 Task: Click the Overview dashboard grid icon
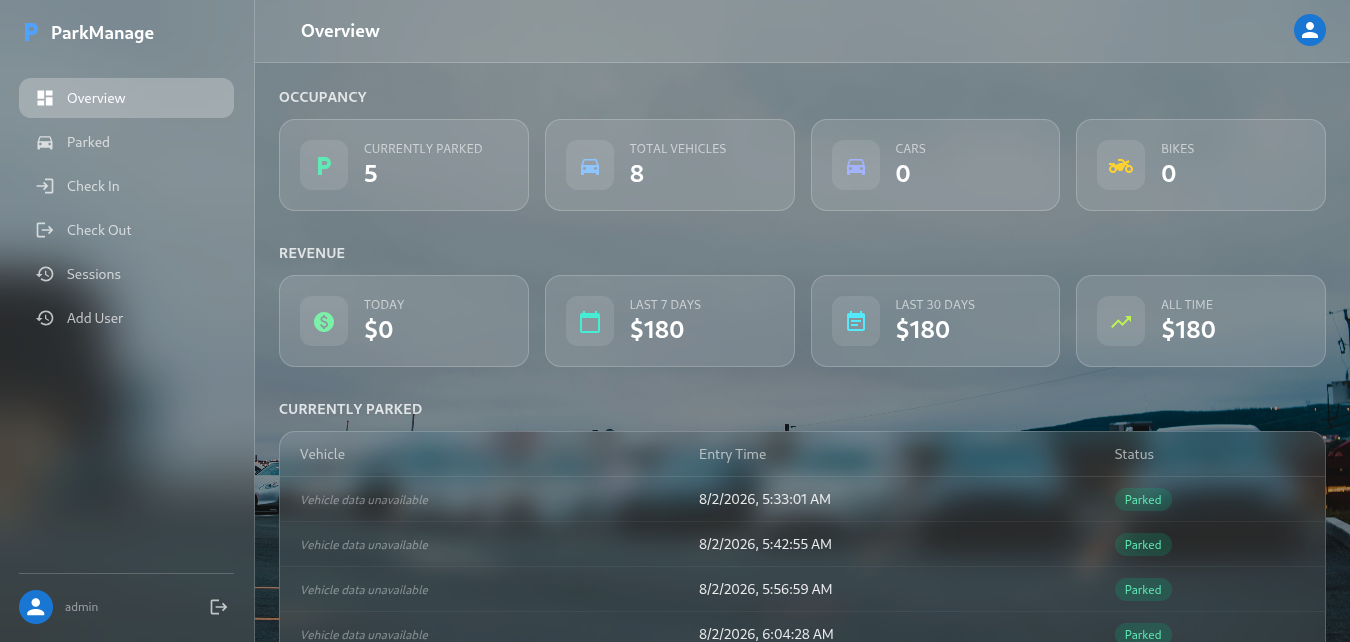click(x=45, y=98)
